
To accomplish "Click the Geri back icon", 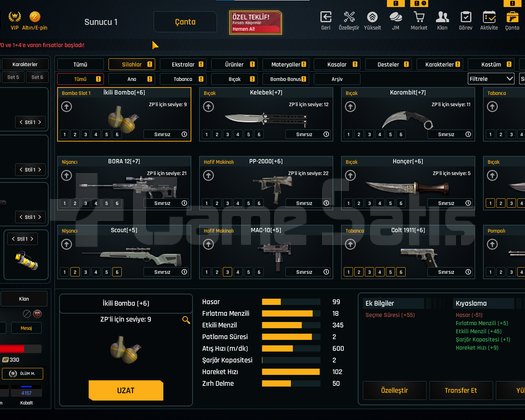I will (325, 17).
